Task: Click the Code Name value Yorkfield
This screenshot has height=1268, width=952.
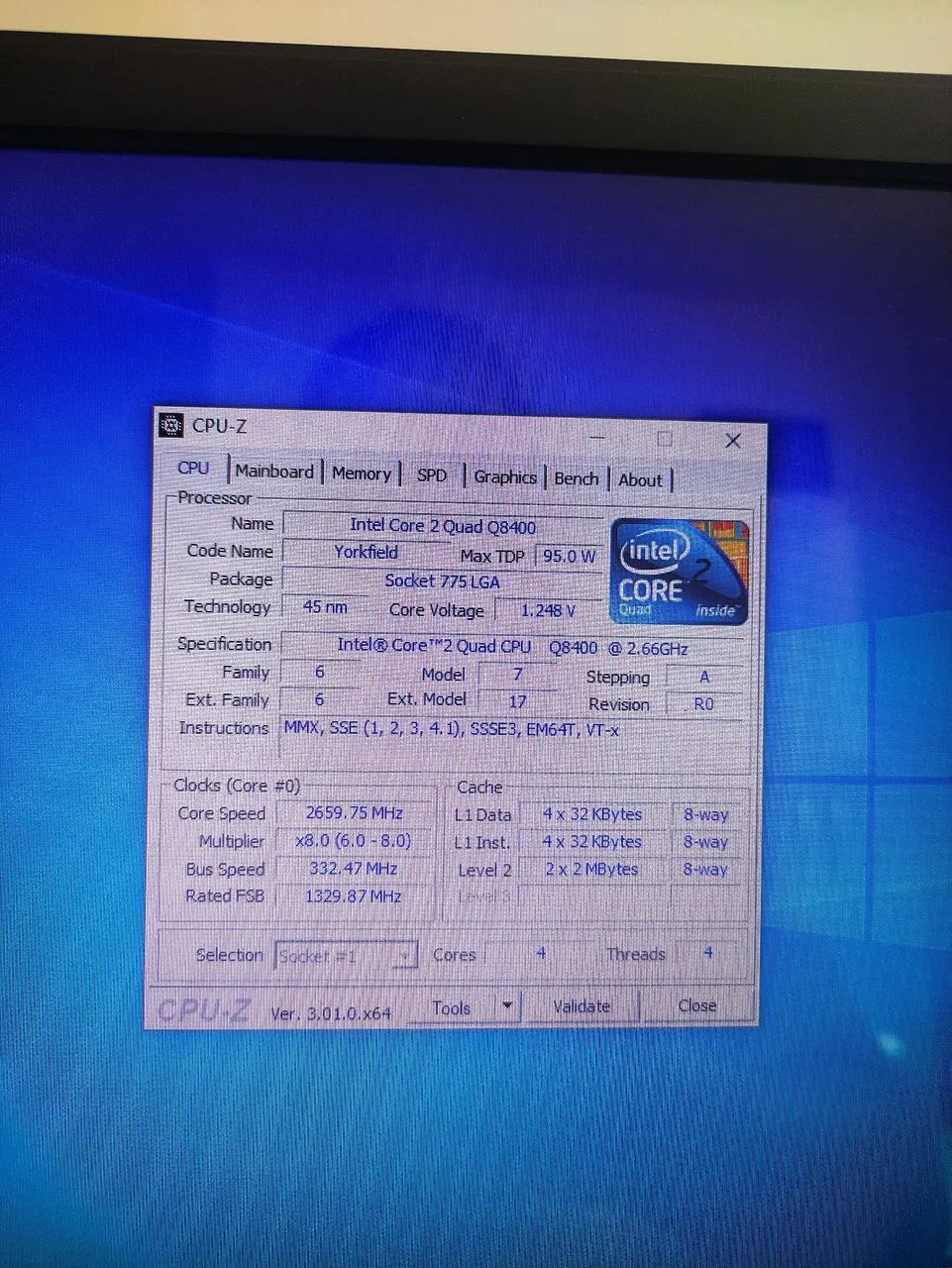Action: point(366,552)
